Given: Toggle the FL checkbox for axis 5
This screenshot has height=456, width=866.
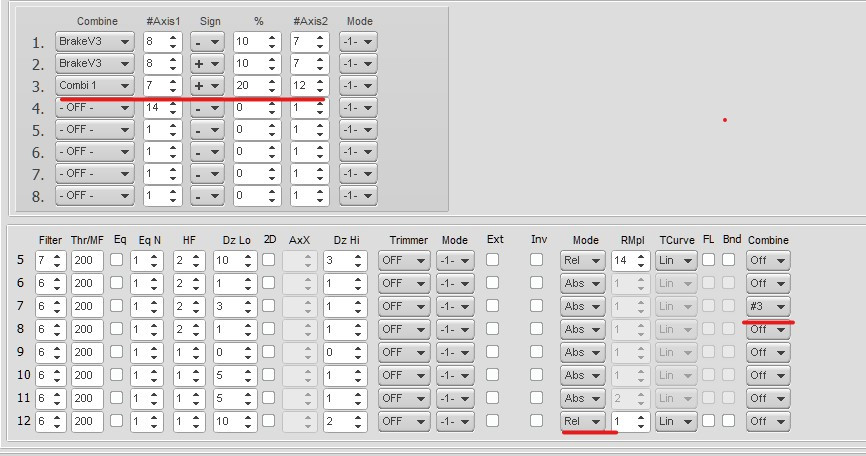Looking at the screenshot, I should pos(709,259).
